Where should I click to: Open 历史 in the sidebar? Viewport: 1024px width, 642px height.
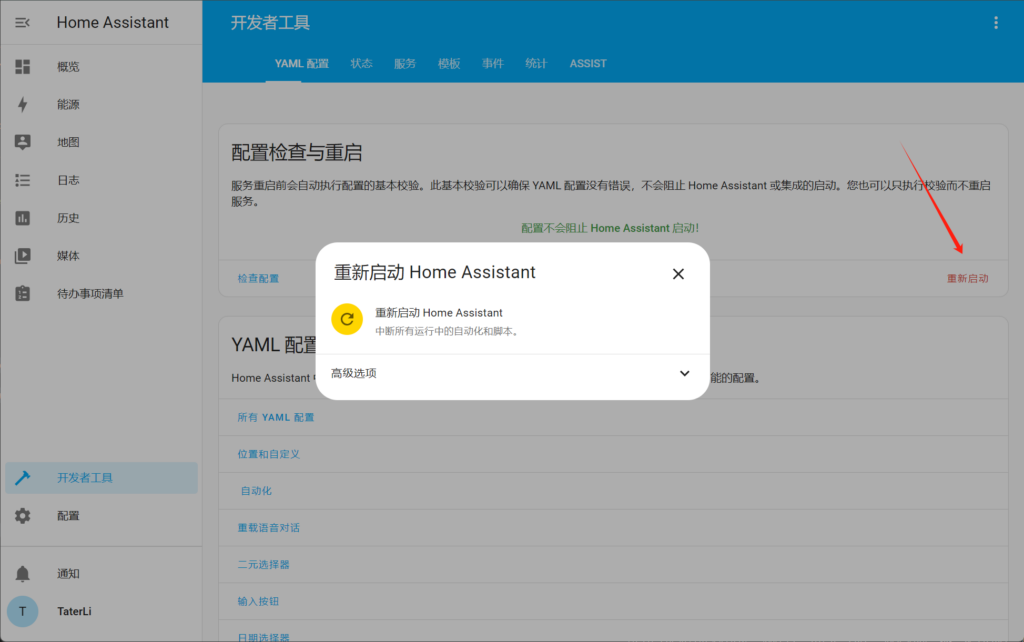point(69,218)
